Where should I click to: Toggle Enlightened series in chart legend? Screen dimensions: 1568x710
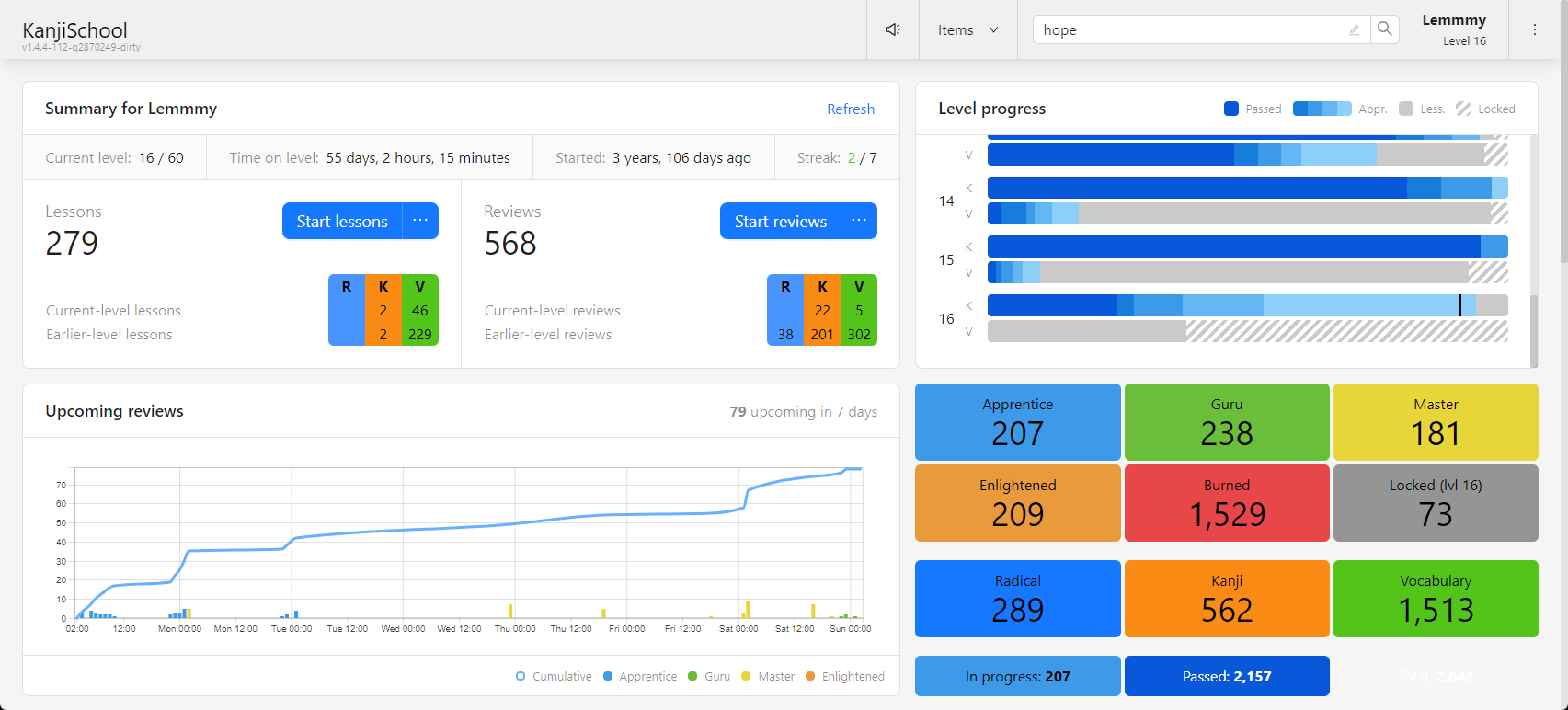[x=845, y=676]
